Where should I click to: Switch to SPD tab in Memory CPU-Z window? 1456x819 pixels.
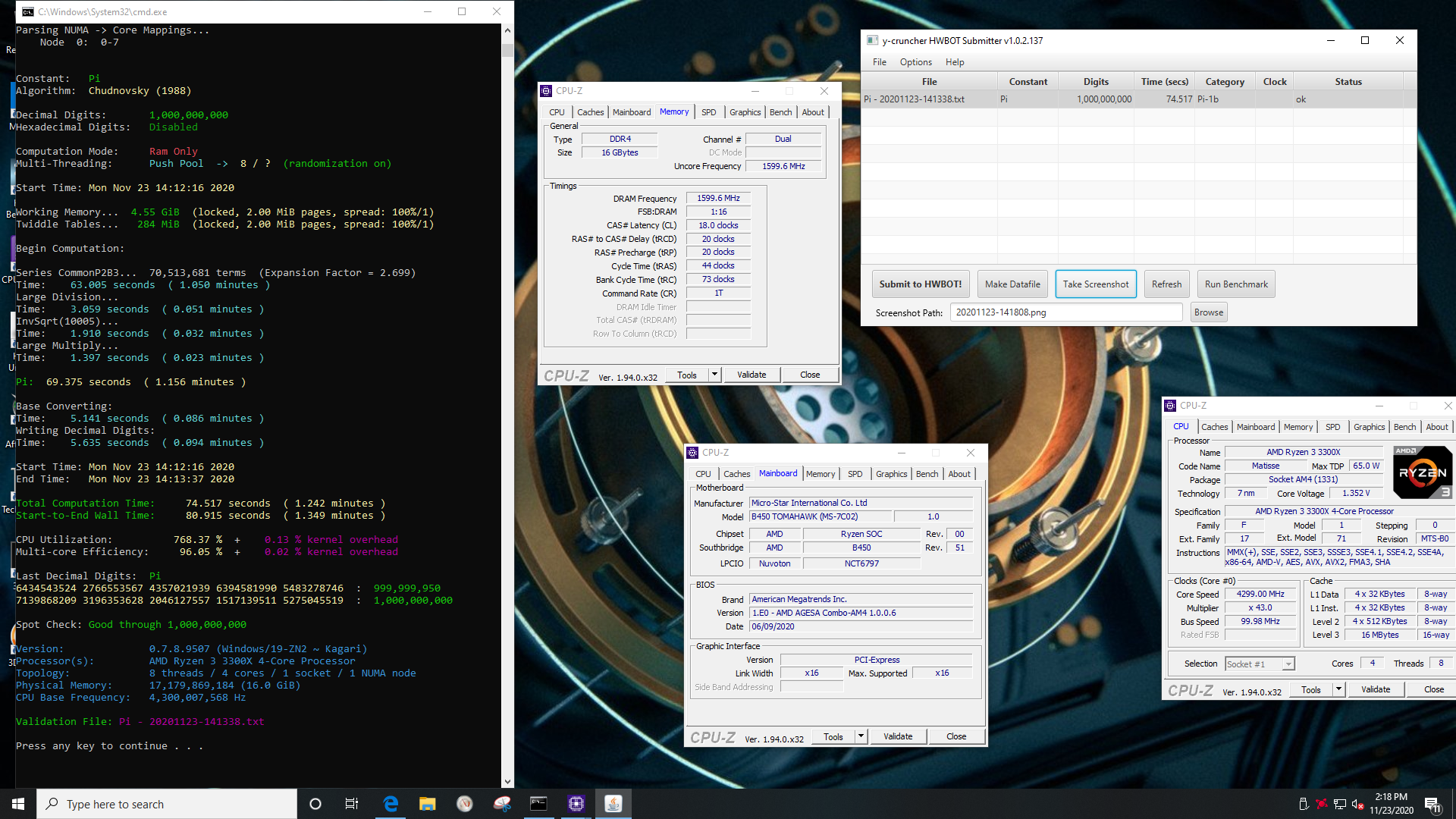[x=708, y=112]
